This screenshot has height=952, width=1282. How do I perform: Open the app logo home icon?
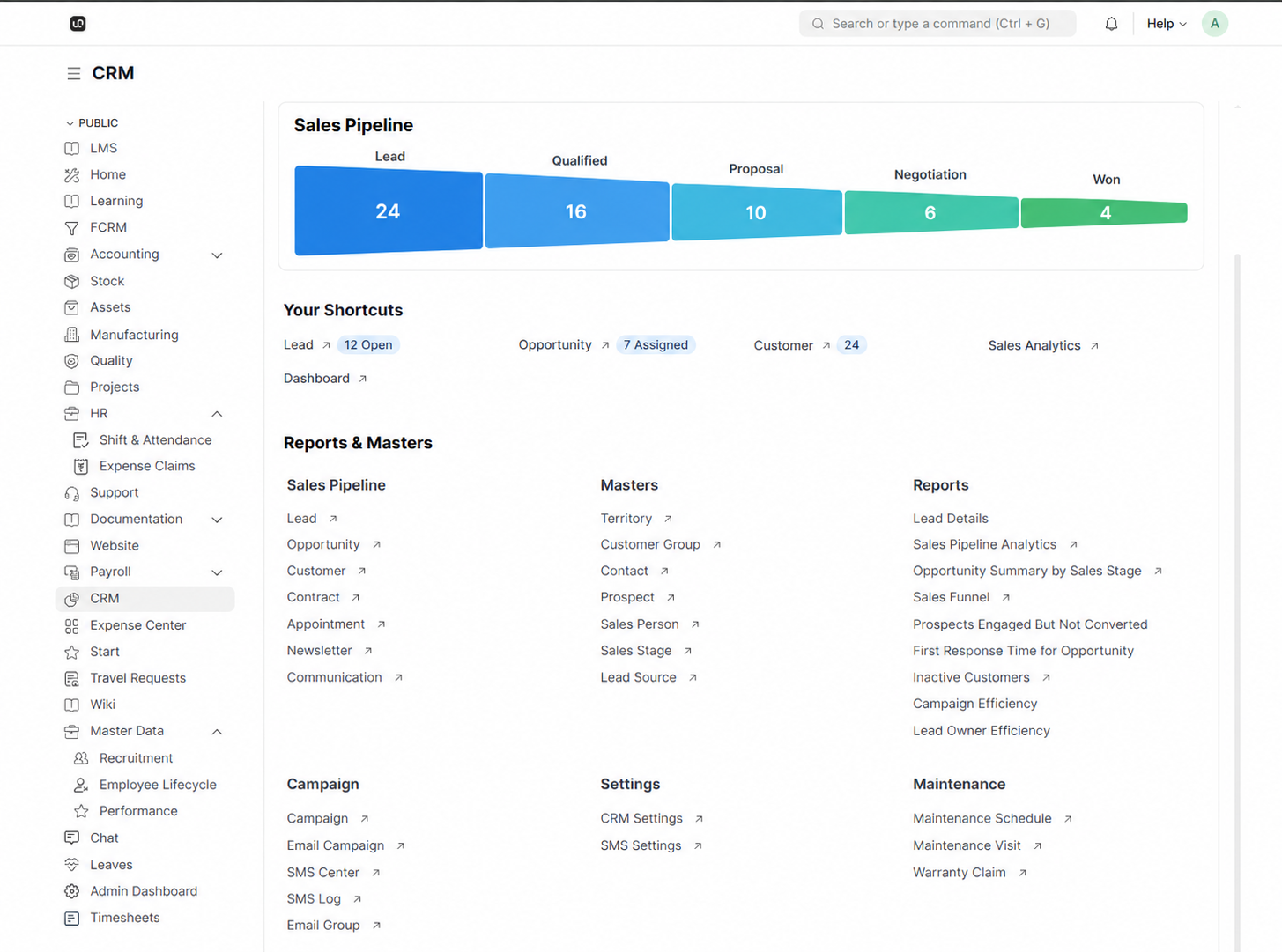click(78, 24)
